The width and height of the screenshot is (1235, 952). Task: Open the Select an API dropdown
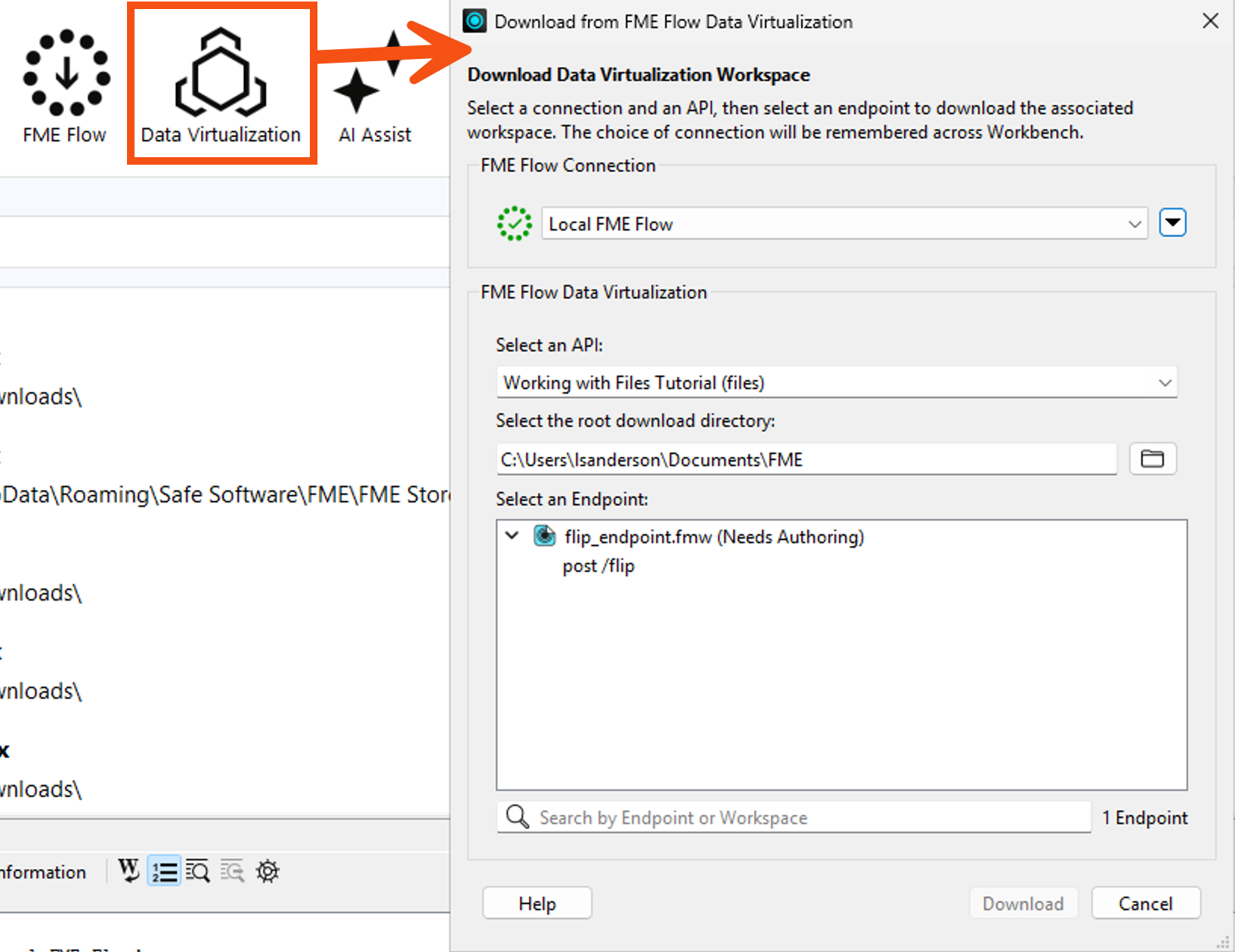(x=837, y=382)
